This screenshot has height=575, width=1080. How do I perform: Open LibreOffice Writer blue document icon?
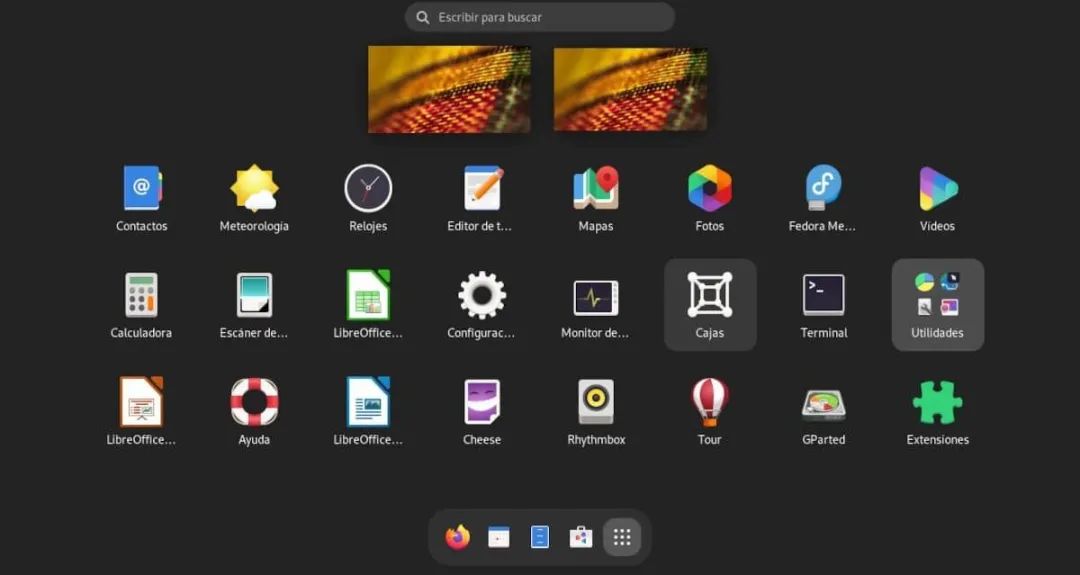click(368, 401)
